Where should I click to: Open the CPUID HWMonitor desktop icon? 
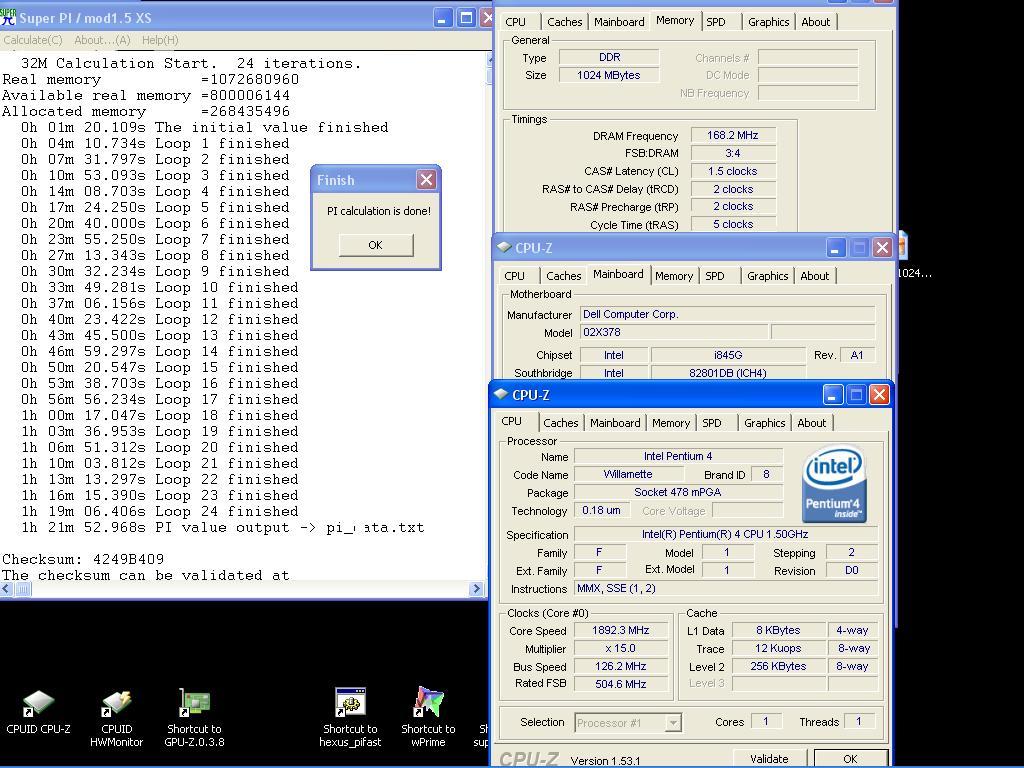tap(116, 718)
